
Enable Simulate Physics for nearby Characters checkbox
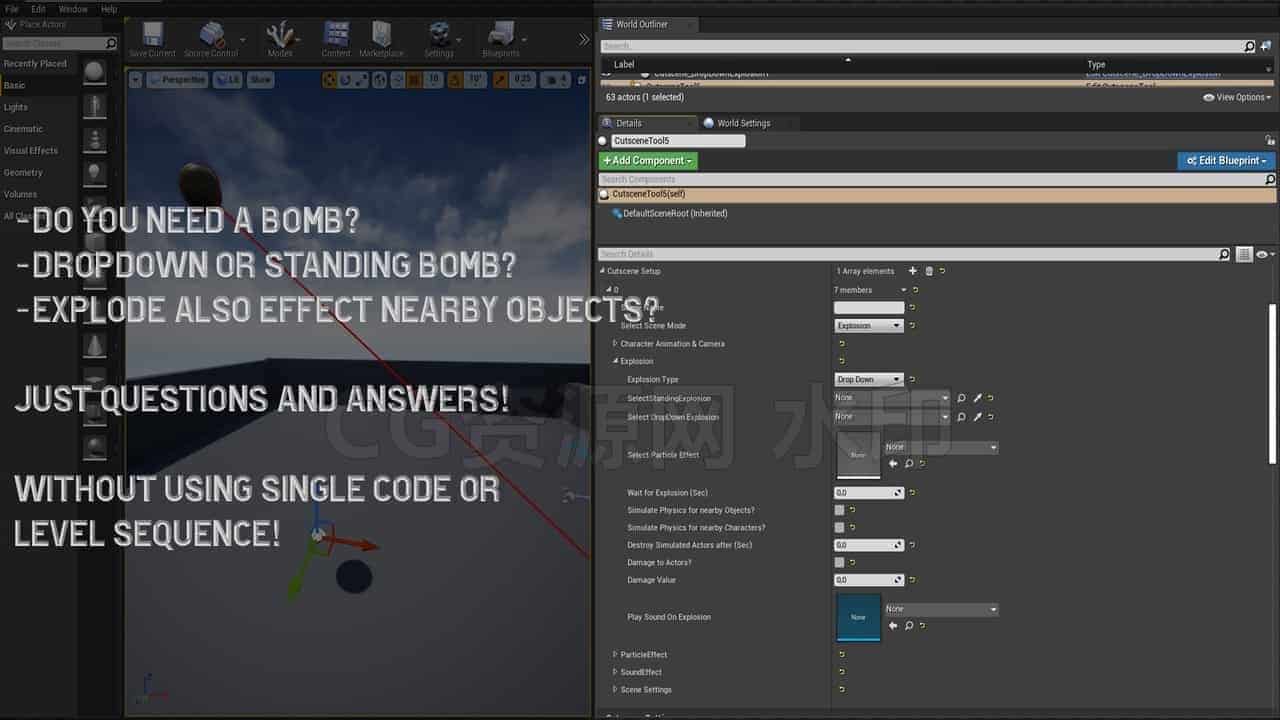(x=839, y=527)
